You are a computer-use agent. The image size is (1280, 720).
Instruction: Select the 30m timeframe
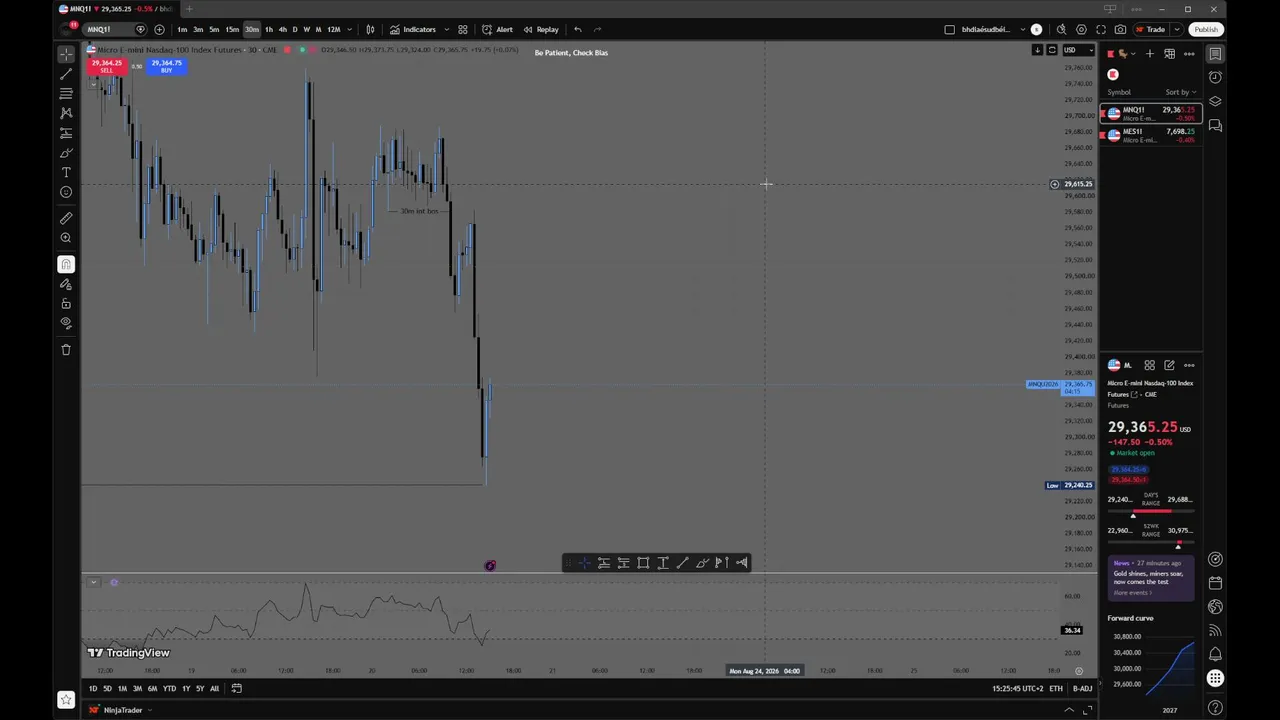252,29
